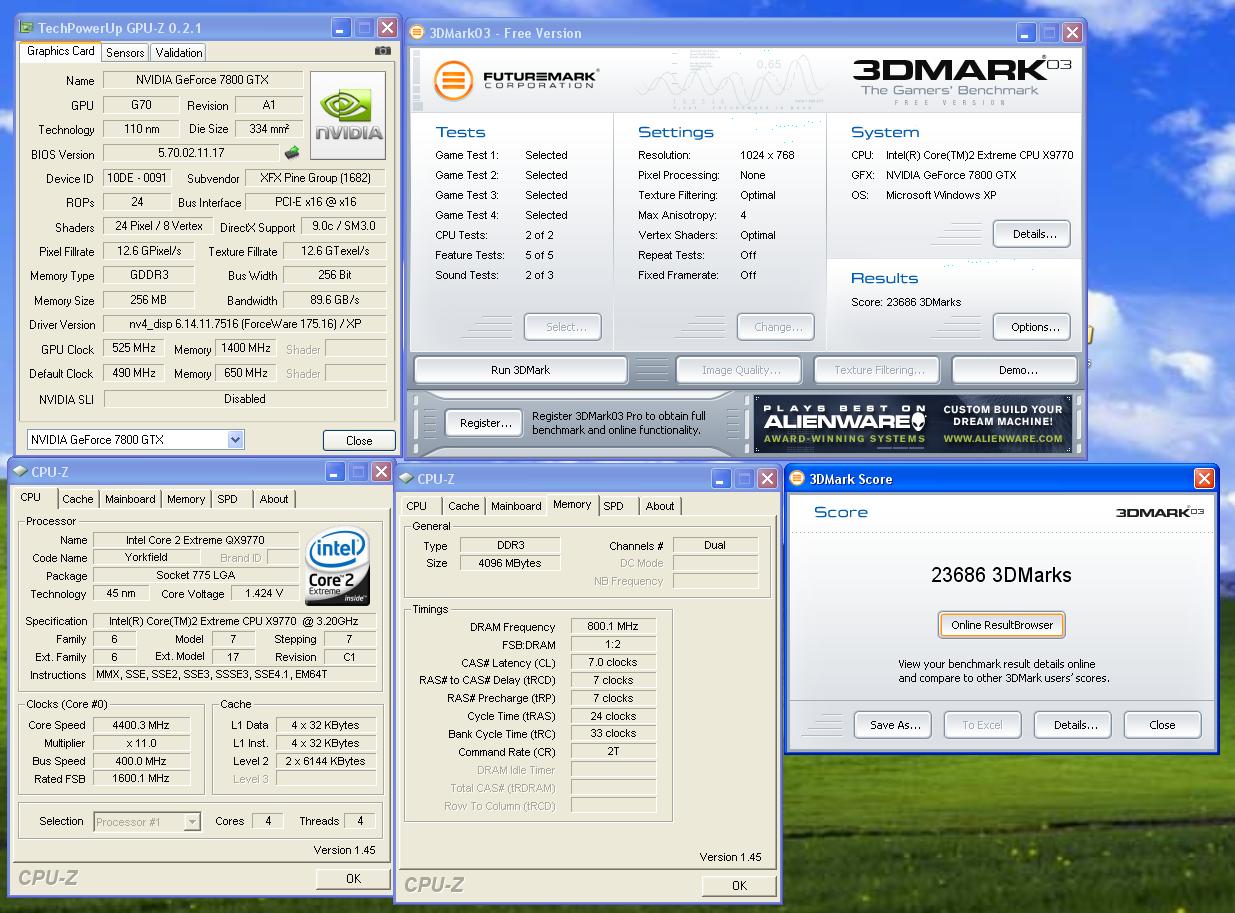The image size is (1235, 913).
Task: Open the Processor #1 selection dropdown
Action: pyautogui.click(x=192, y=822)
